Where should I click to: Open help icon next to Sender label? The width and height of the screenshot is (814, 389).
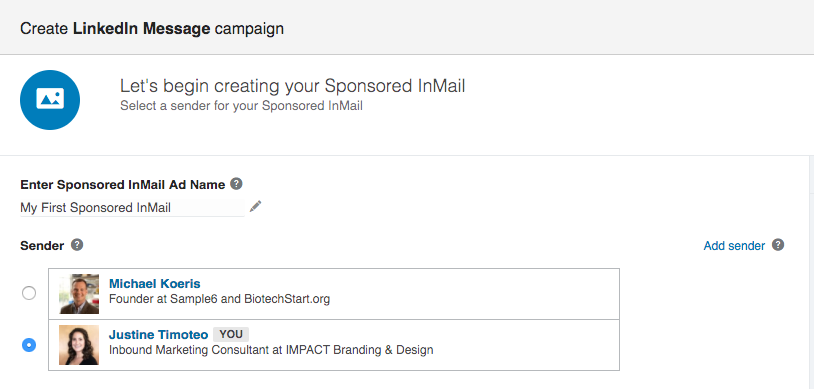pos(77,245)
